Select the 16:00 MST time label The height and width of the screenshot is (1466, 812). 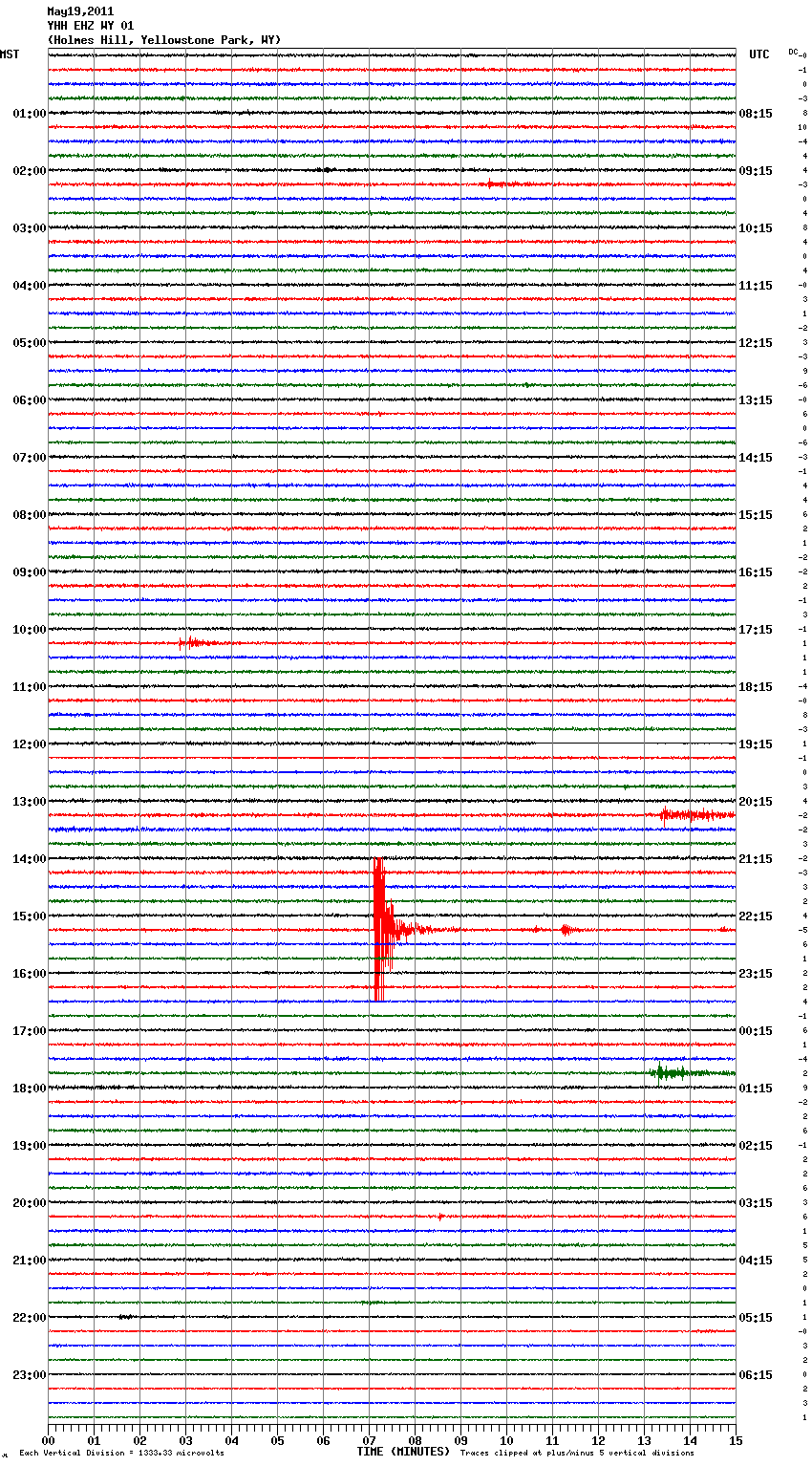(x=30, y=974)
